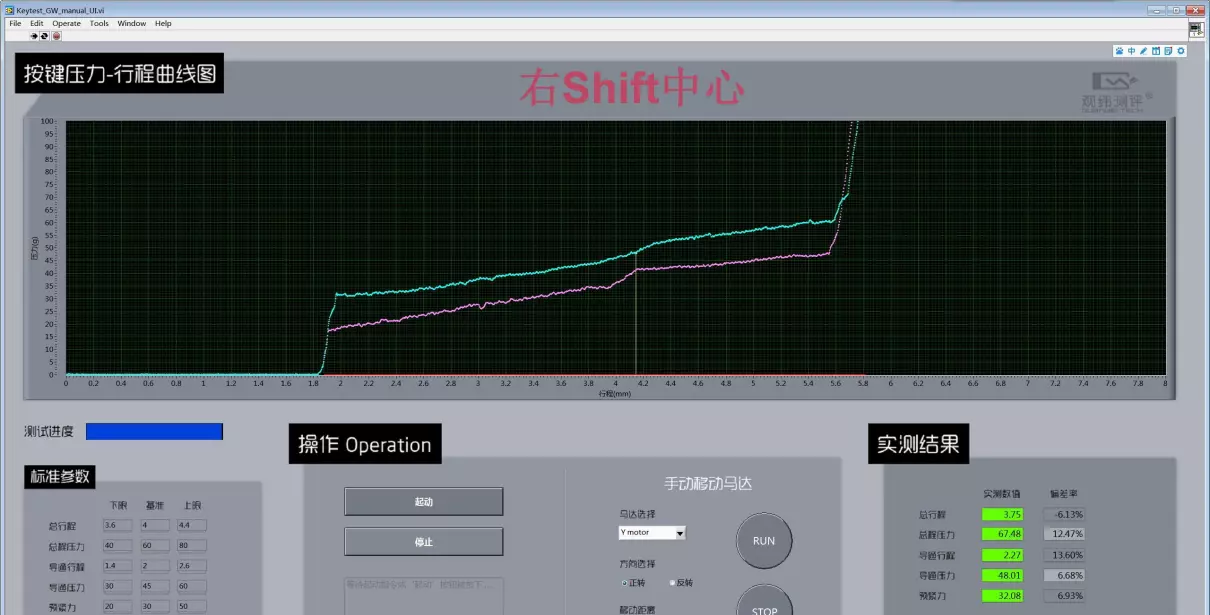The image size is (1210, 615).
Task: Click the 起动 start button
Action: (x=423, y=502)
